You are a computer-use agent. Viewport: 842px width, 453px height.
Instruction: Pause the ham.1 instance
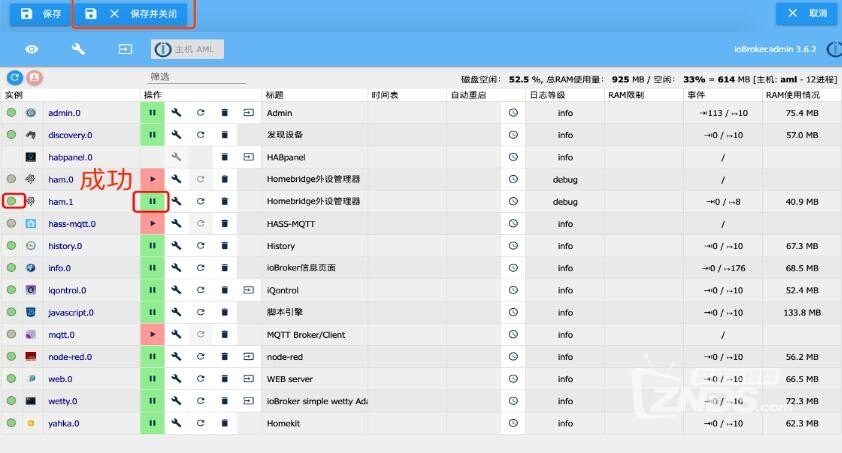pos(153,201)
